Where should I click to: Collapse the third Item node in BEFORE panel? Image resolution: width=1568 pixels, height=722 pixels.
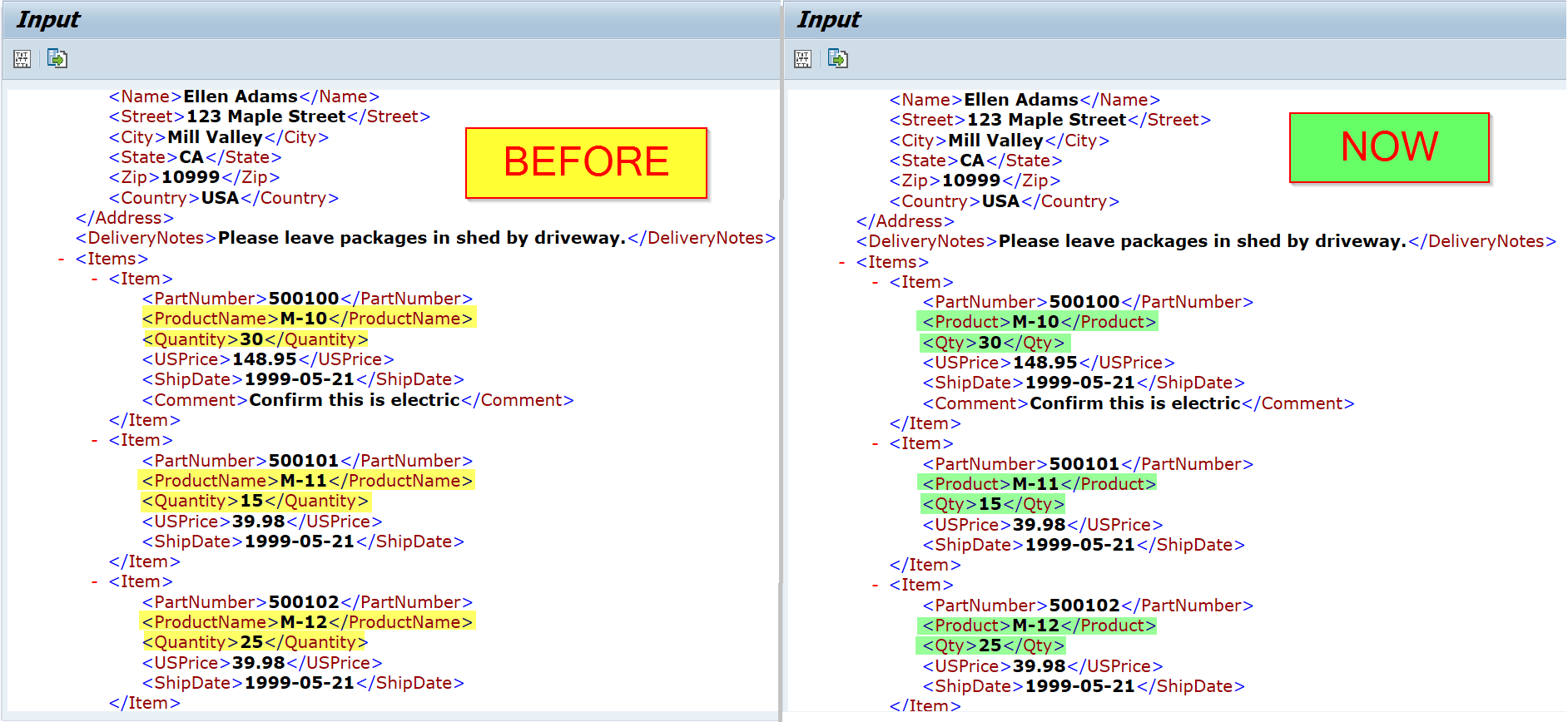(x=95, y=582)
